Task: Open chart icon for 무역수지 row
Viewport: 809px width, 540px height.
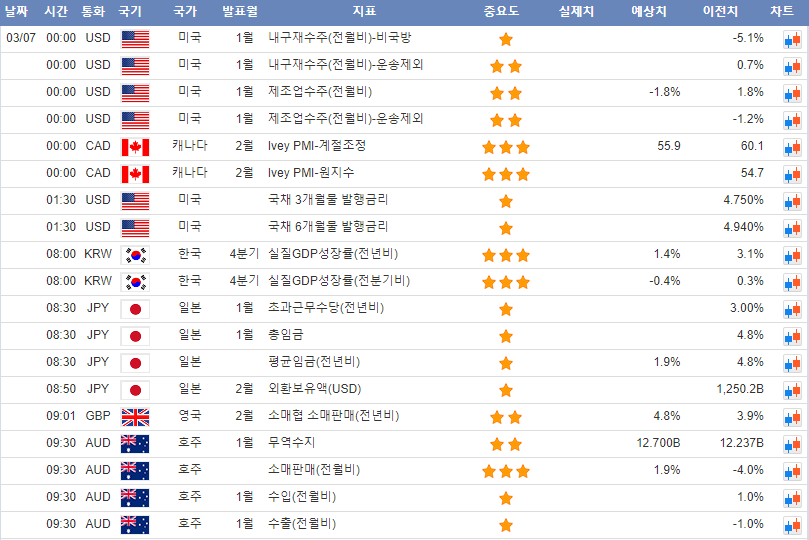Action: coord(791,443)
